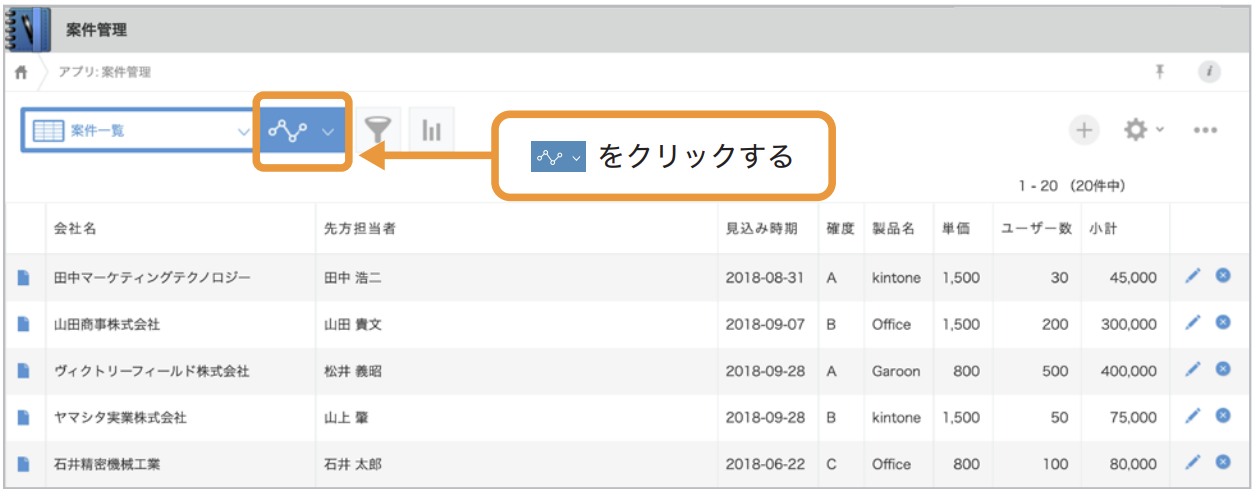Click the pin icon in breadcrumb bar

pos(1160,71)
